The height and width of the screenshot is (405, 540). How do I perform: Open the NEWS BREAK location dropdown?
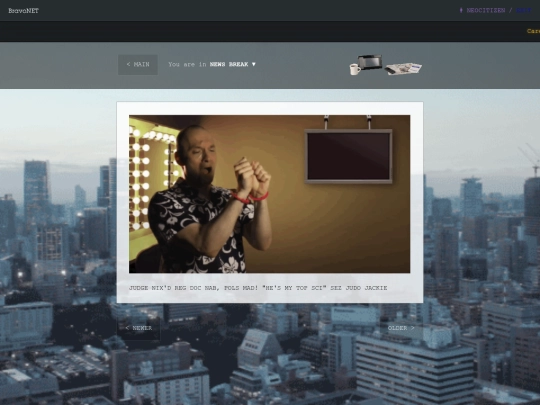233,64
